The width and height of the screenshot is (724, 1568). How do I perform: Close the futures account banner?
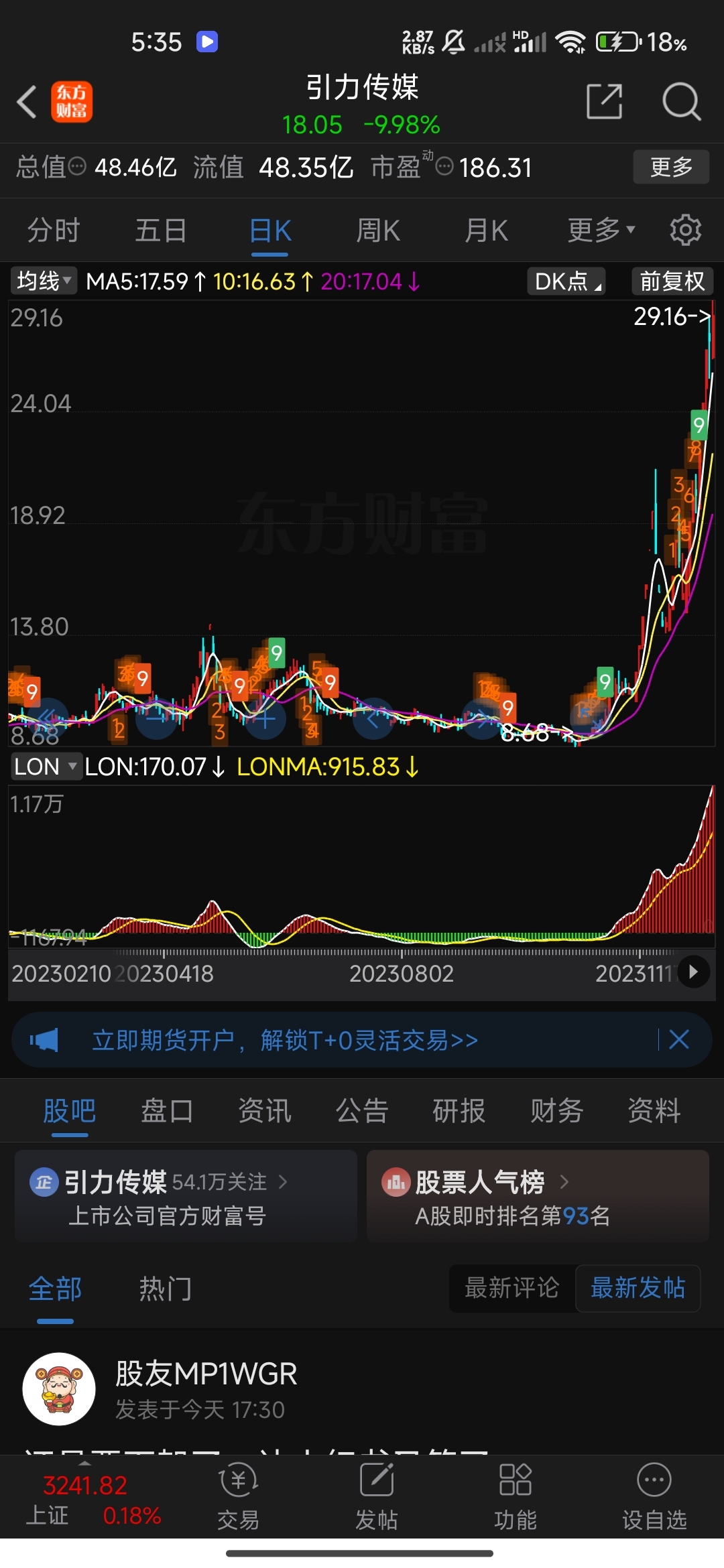tap(679, 1040)
